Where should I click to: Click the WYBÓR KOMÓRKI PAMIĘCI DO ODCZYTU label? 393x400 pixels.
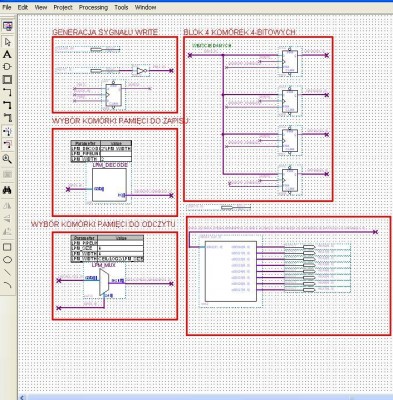pos(103,224)
